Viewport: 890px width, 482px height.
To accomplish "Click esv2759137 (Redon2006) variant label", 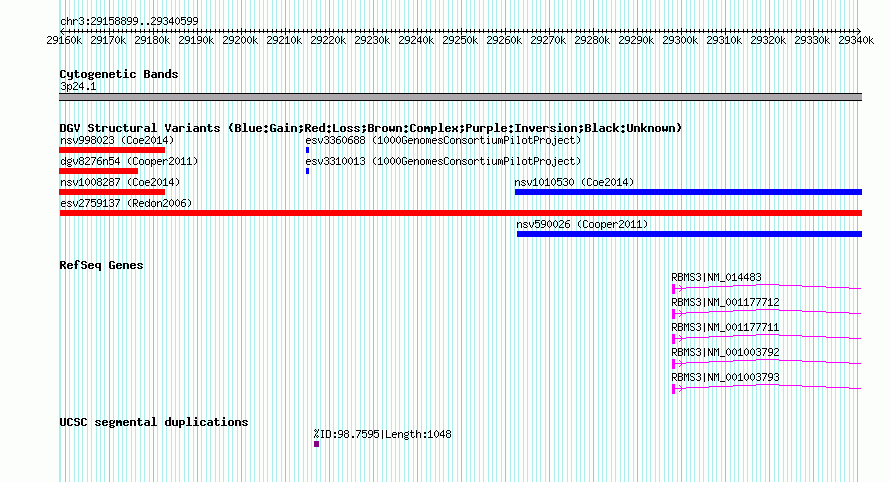I will 126,203.
